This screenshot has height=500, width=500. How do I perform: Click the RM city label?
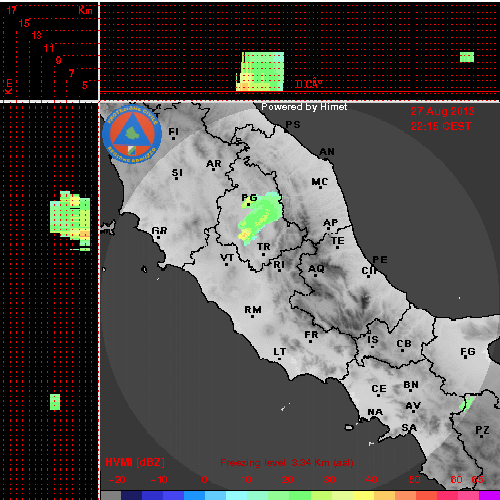253,310
